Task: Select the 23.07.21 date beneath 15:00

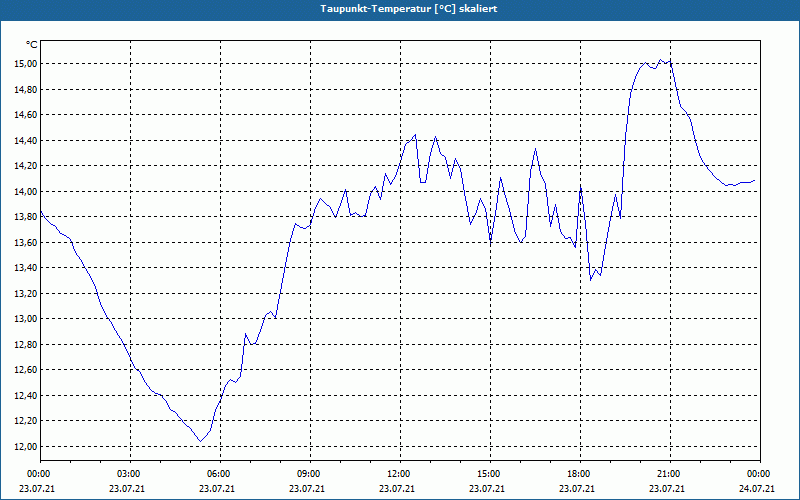Action: click(x=487, y=488)
